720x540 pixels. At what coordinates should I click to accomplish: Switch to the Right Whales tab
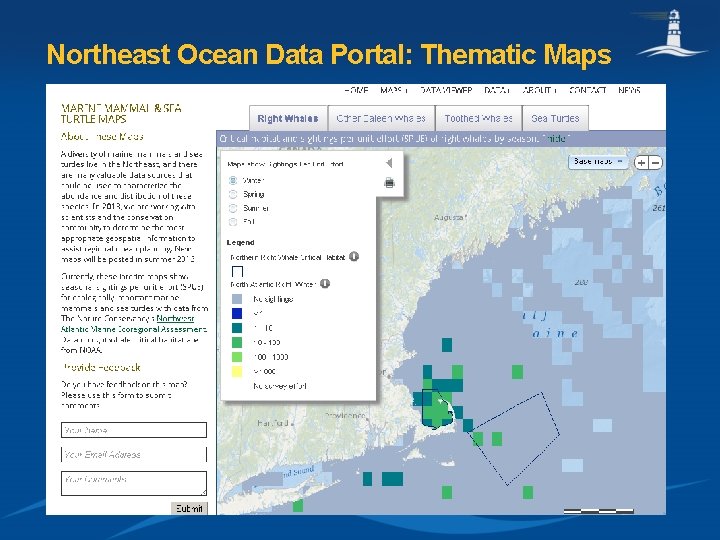(288, 118)
